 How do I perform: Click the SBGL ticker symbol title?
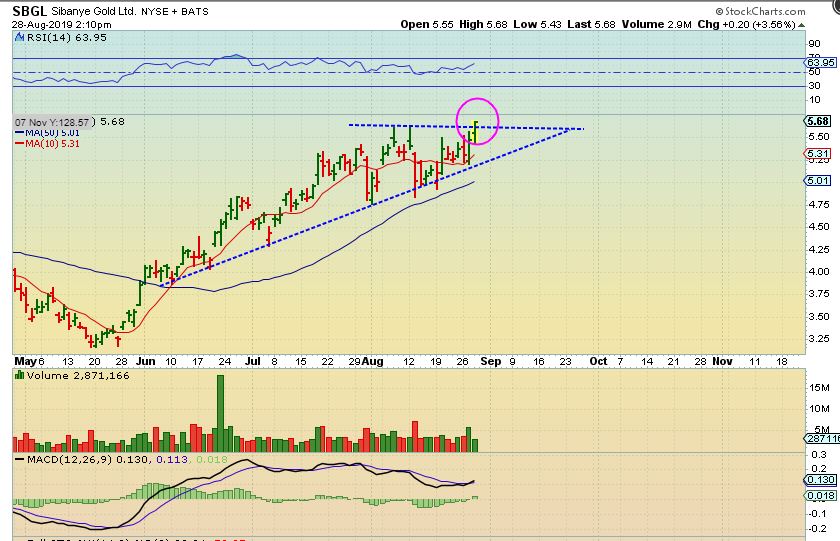click(30, 11)
